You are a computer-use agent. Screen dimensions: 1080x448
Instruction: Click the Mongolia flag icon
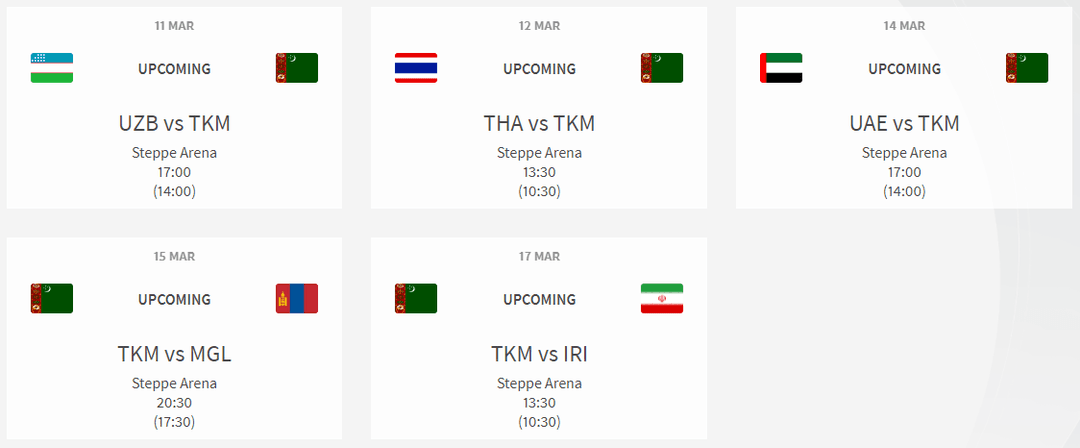297,298
